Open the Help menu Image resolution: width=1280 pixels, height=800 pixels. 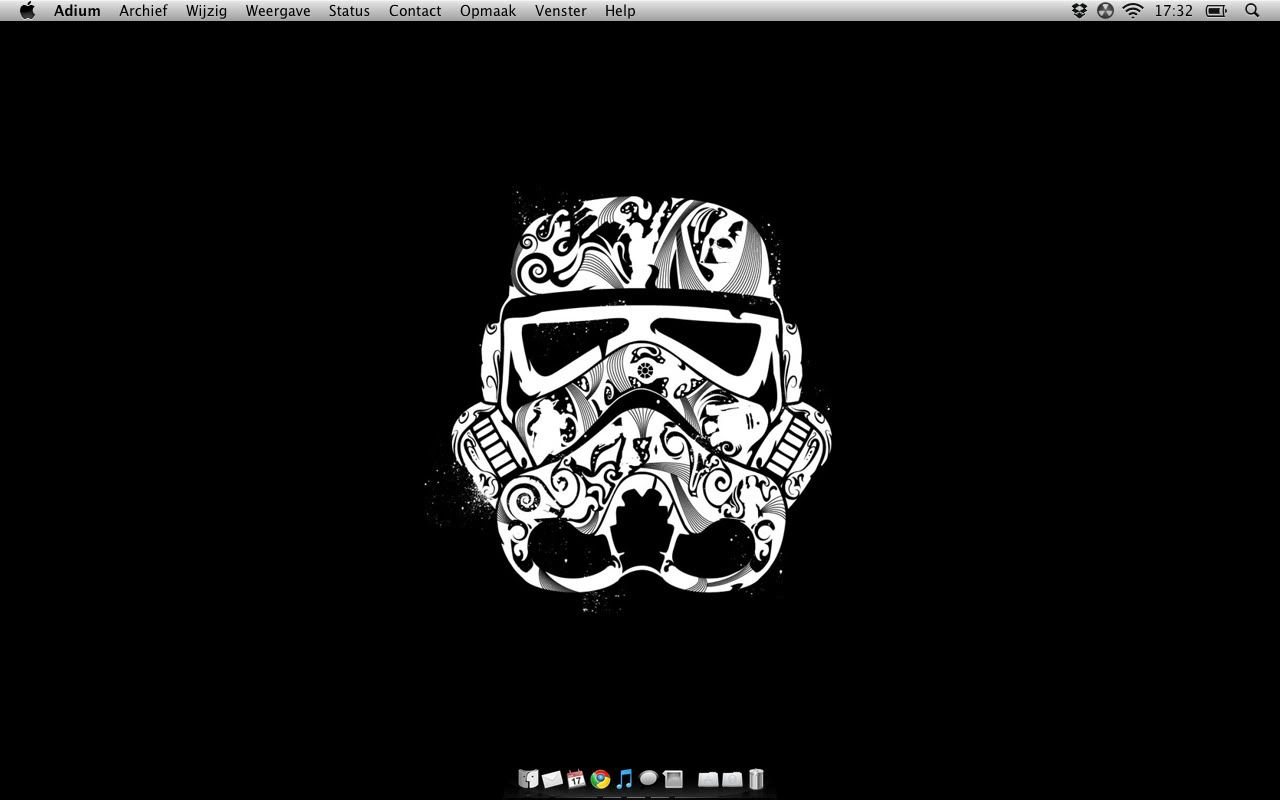point(620,11)
